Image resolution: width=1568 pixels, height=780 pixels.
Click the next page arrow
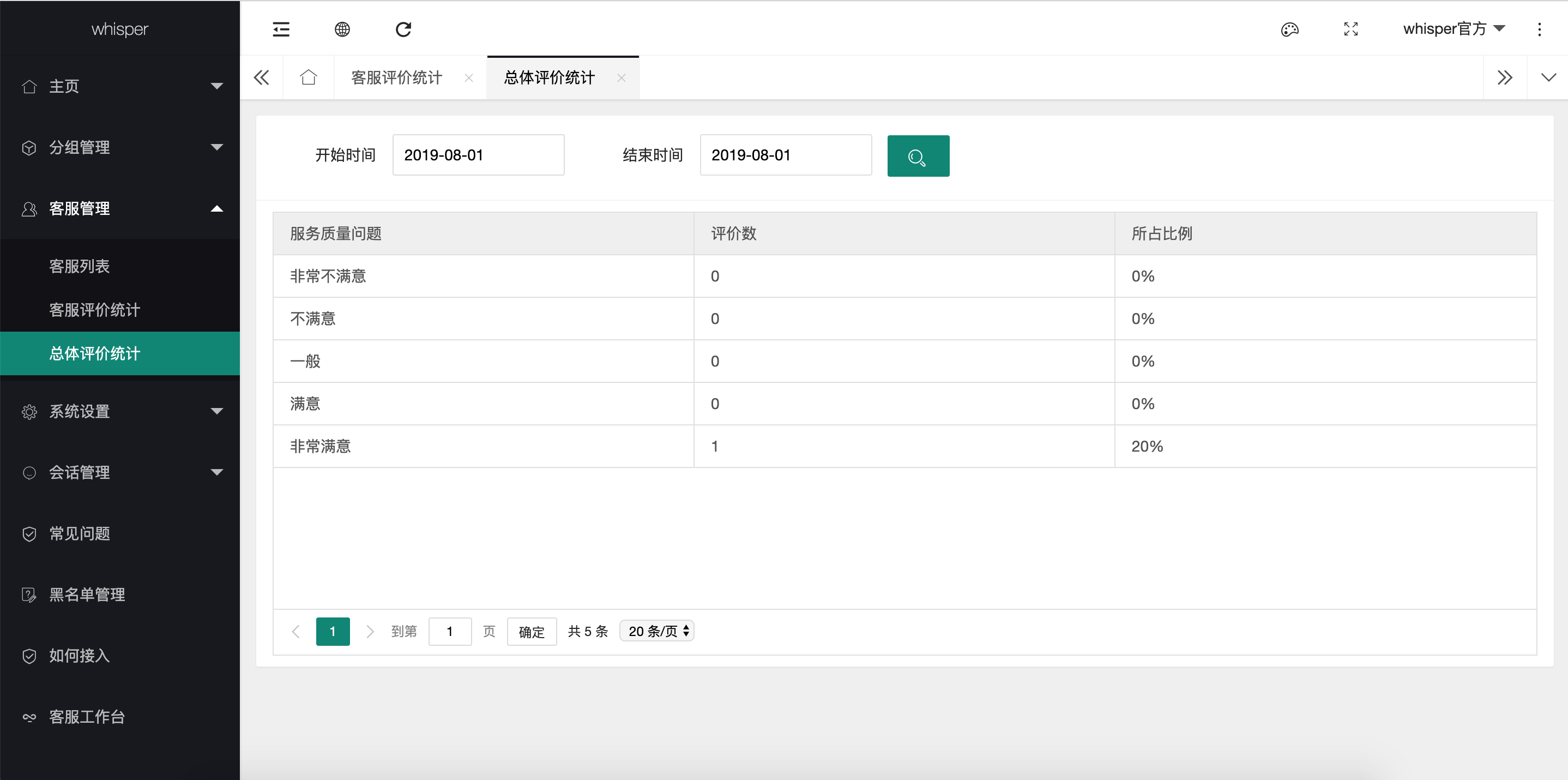[370, 632]
